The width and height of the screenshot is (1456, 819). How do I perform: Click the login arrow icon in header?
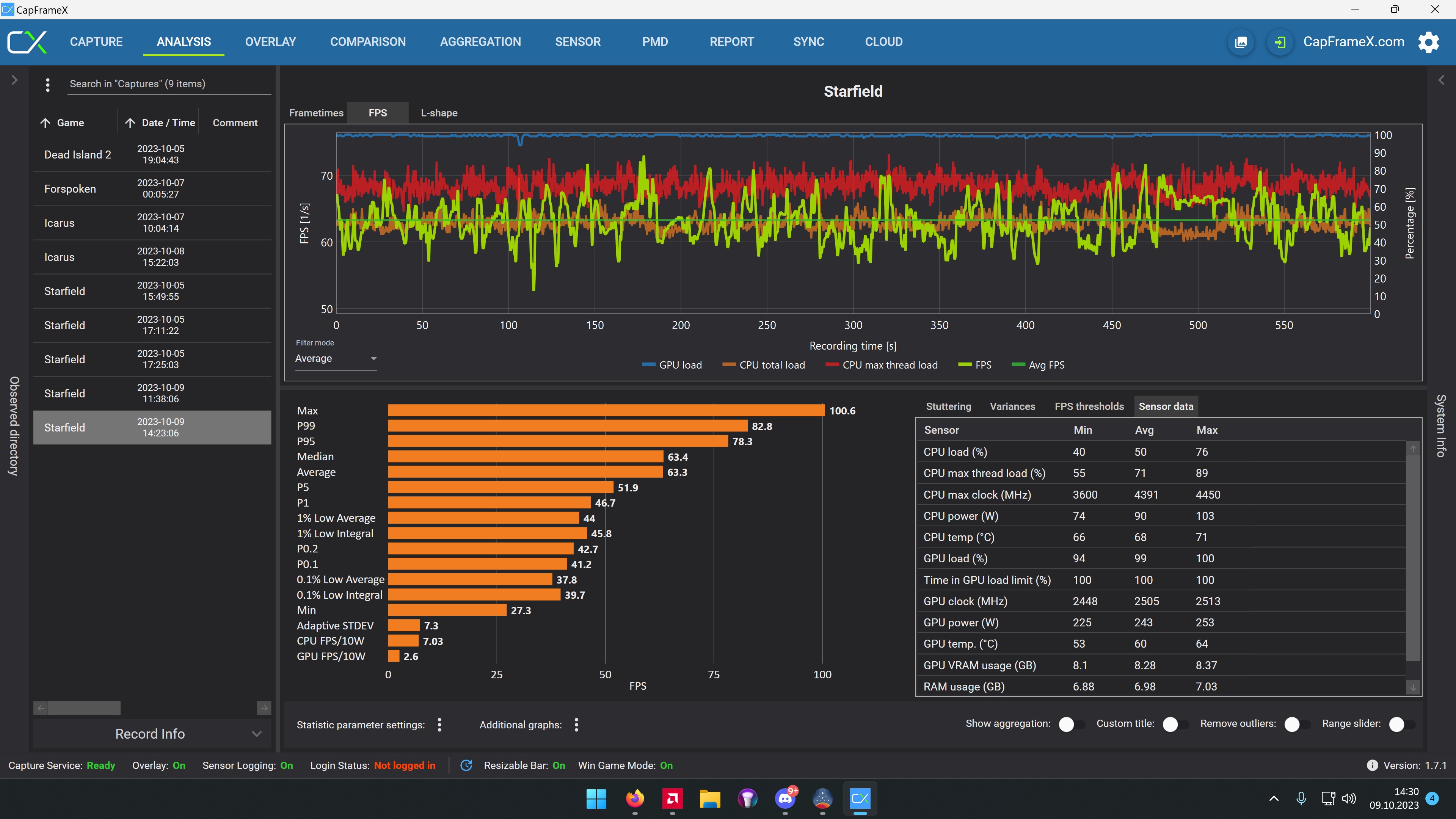pyautogui.click(x=1280, y=42)
